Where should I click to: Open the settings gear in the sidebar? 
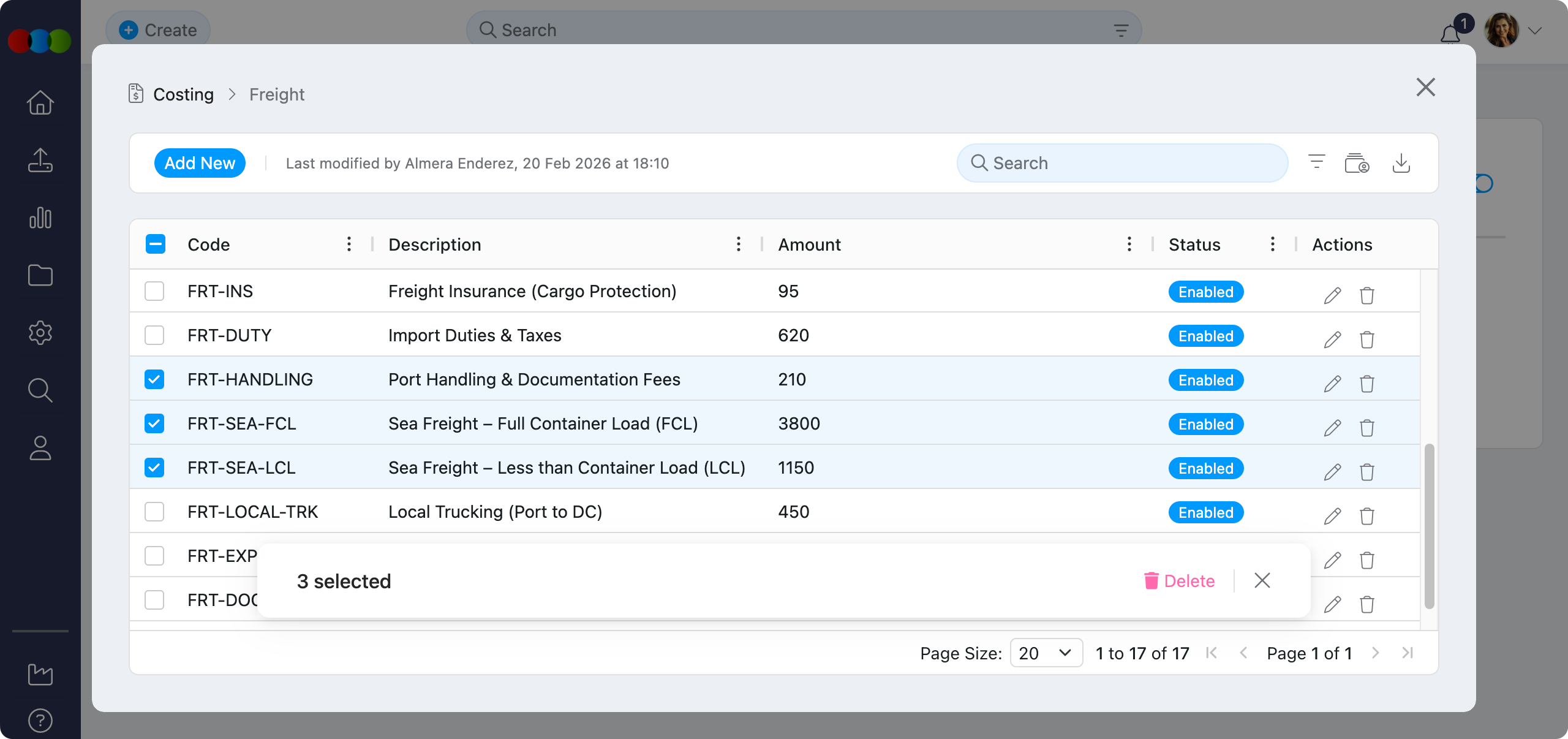tap(39, 333)
